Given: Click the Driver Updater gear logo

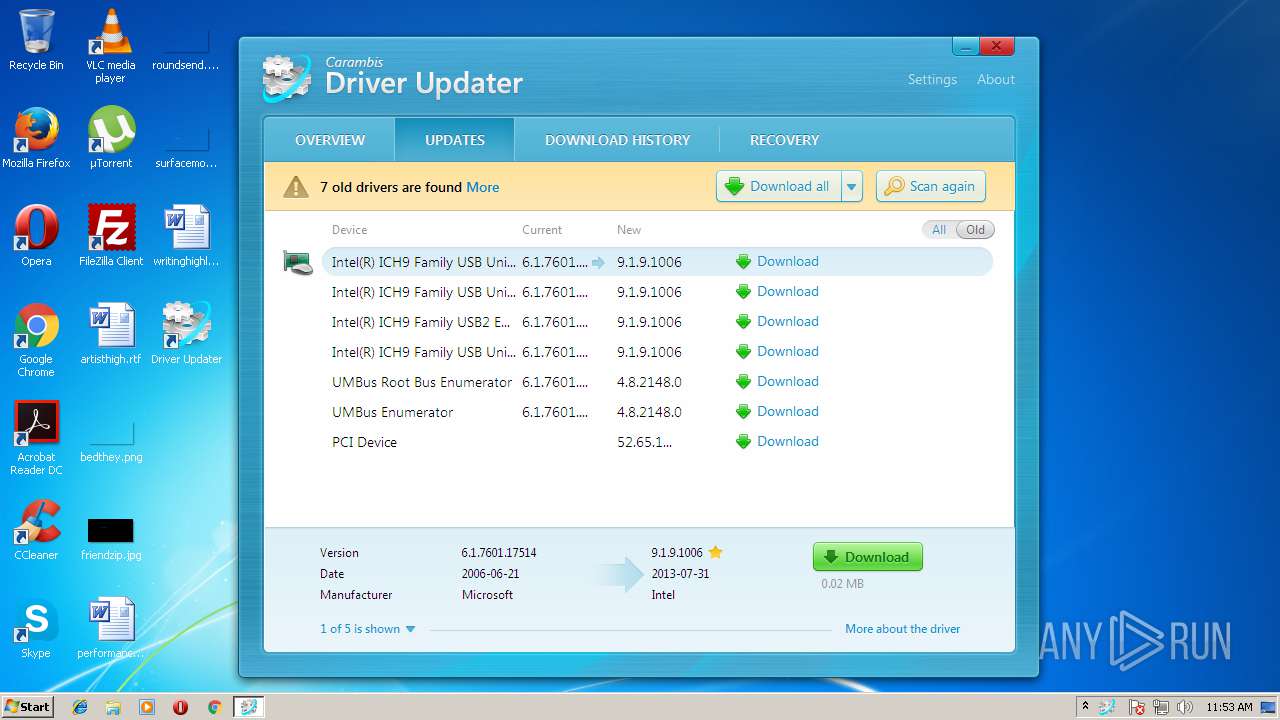Looking at the screenshot, I should [287, 78].
